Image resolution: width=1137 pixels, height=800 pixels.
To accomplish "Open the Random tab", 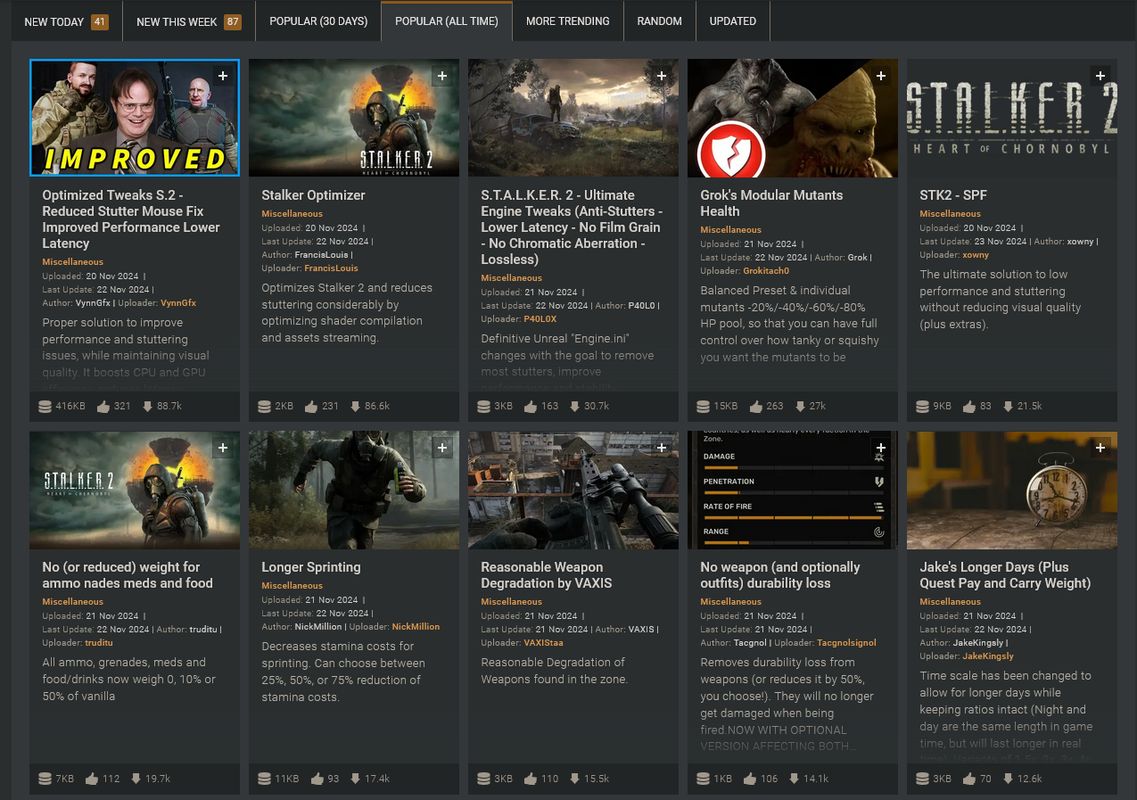I will tap(659, 21).
